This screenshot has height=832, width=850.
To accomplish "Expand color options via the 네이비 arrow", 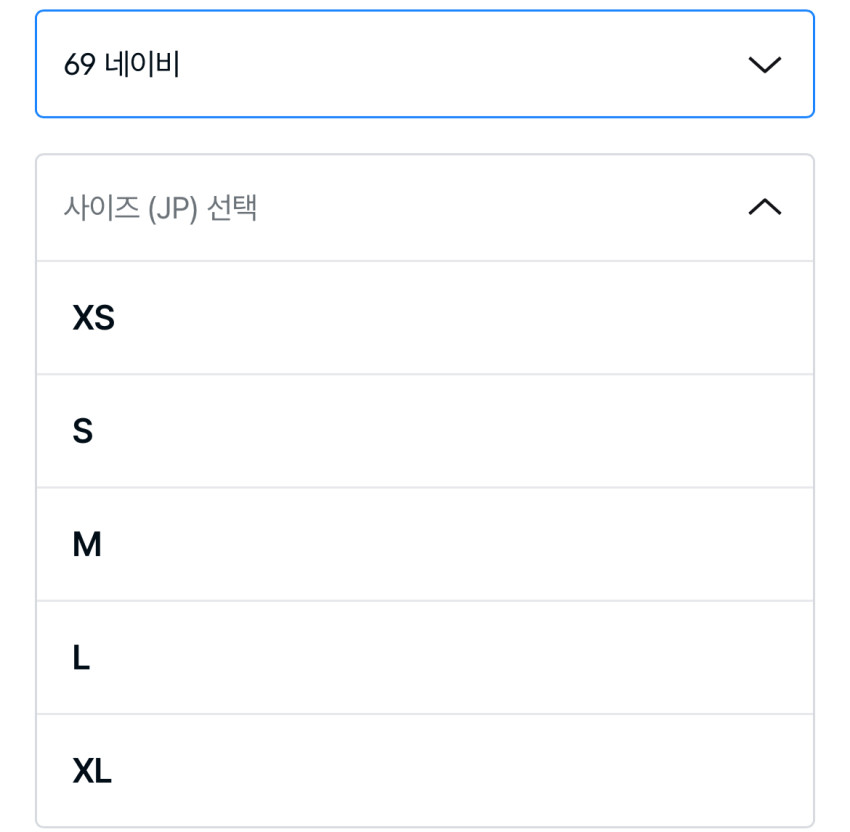I will (764, 65).
